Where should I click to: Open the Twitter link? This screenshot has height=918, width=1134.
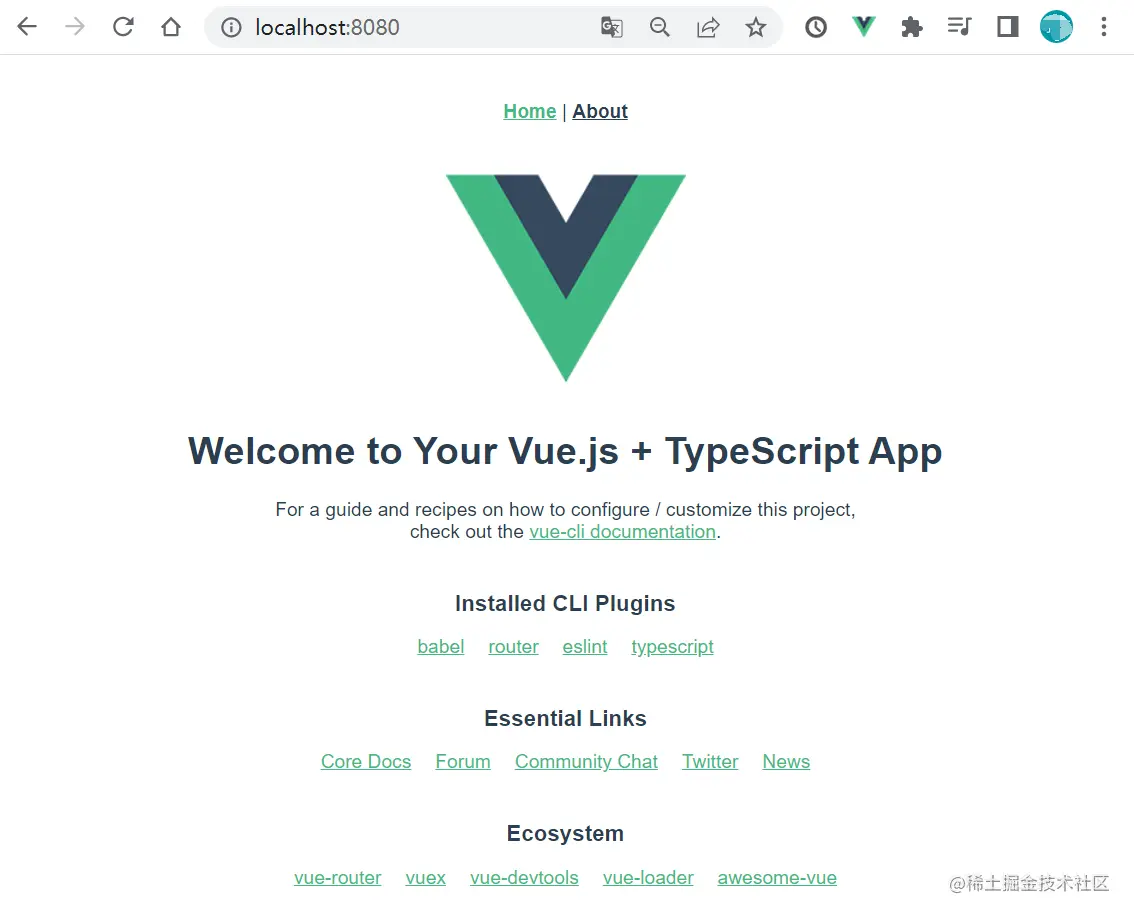(709, 762)
